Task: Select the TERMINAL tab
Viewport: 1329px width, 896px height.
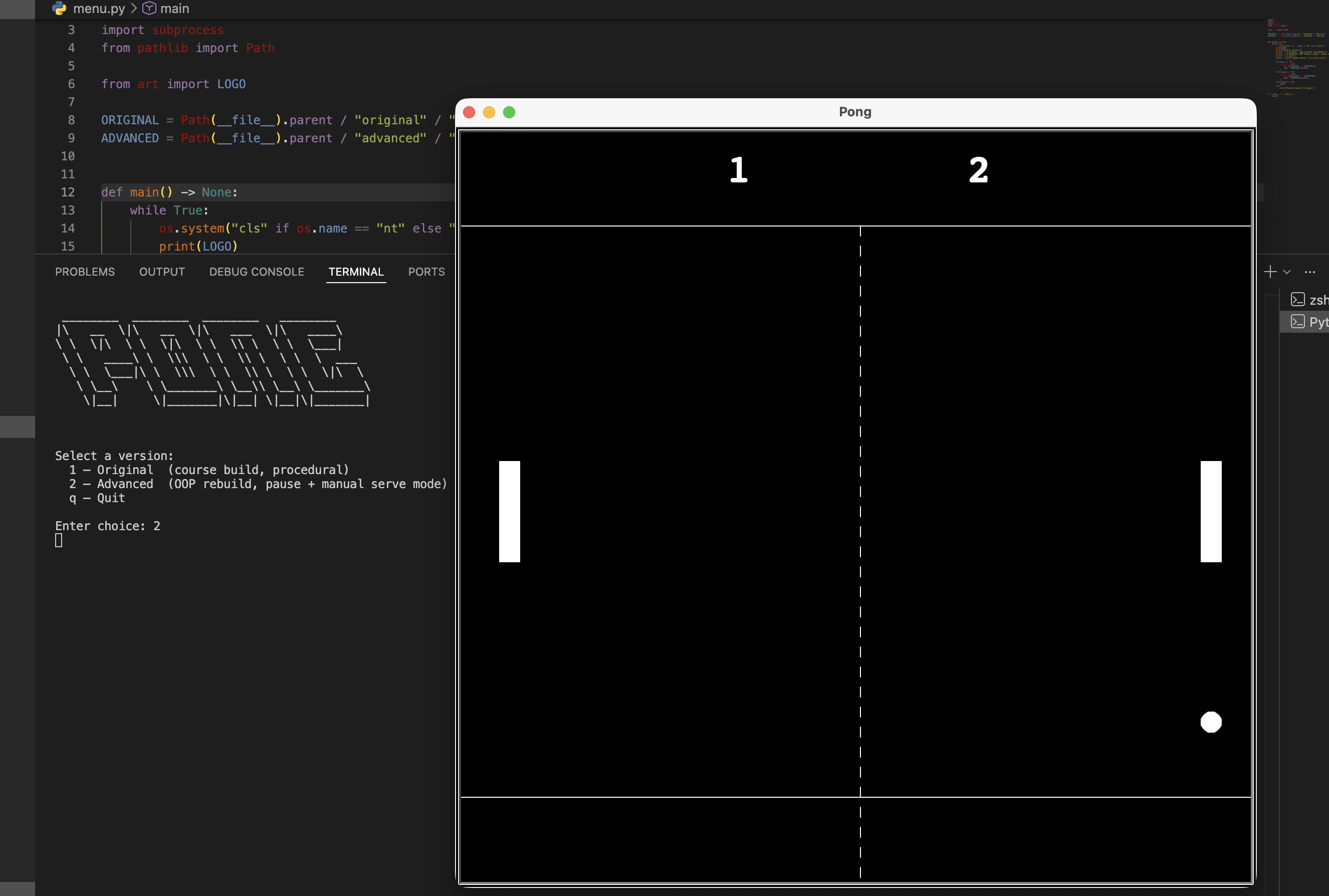Action: 356,272
